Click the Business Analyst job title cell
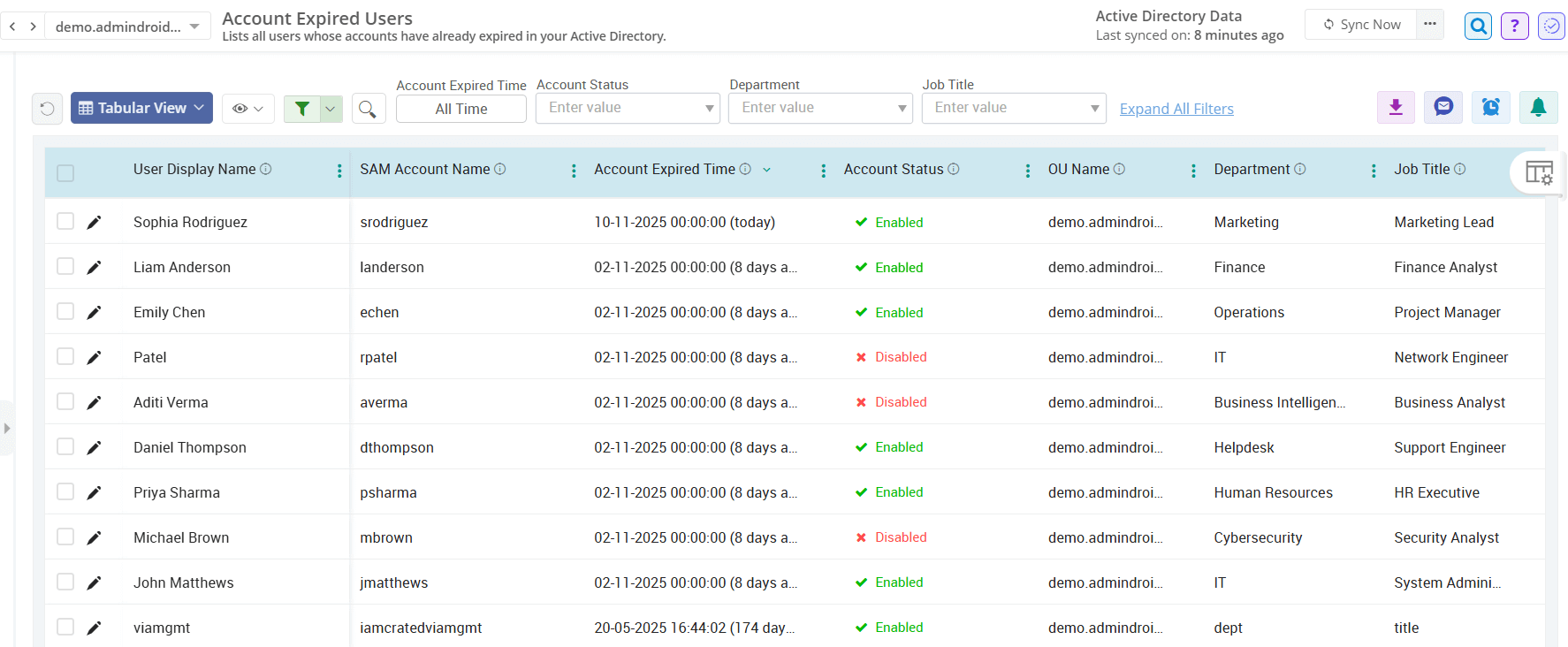The height and width of the screenshot is (647, 1568). [1450, 402]
